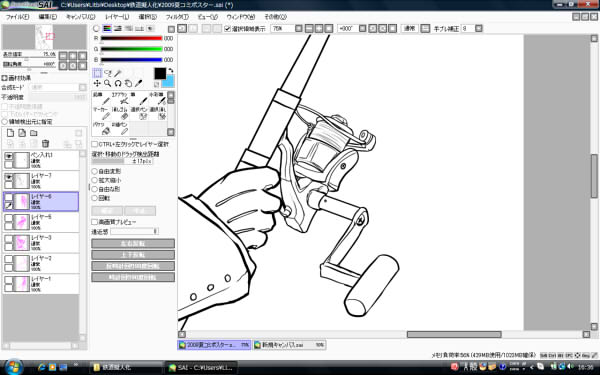Screen dimensions: 600x375
Task: Delete layer with trash icon
Action: coord(45,143)
